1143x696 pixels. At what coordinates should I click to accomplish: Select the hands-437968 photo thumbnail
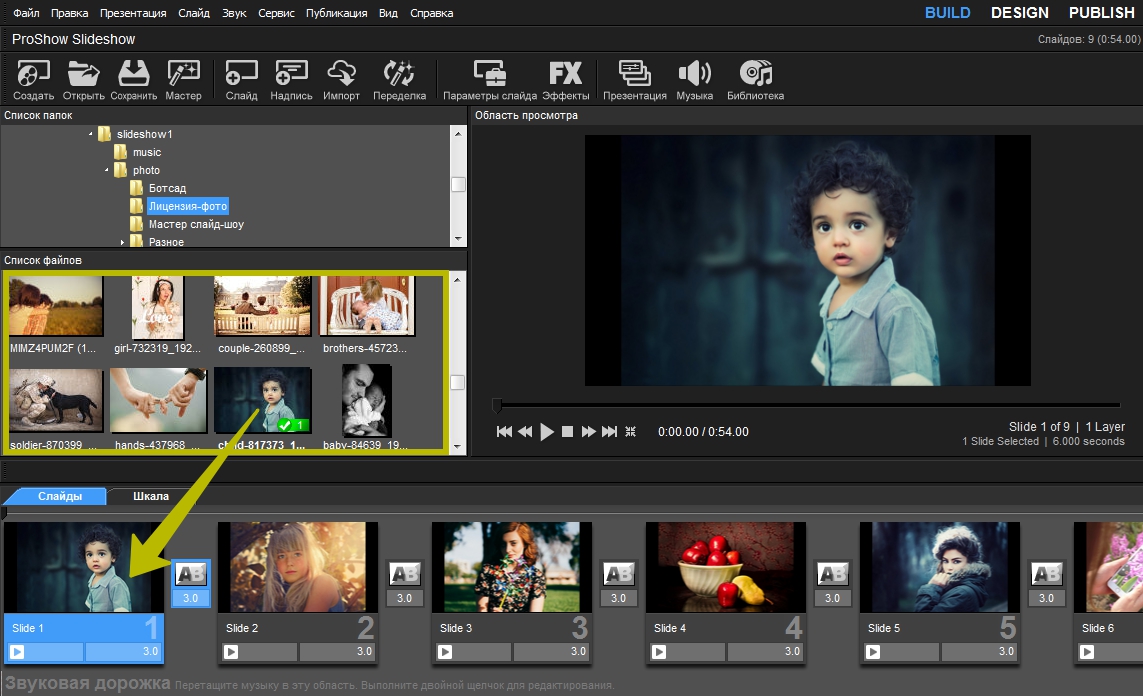158,399
